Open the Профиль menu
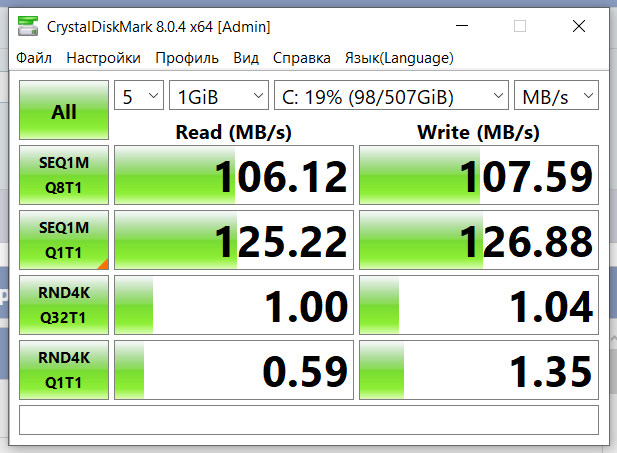 tap(187, 58)
